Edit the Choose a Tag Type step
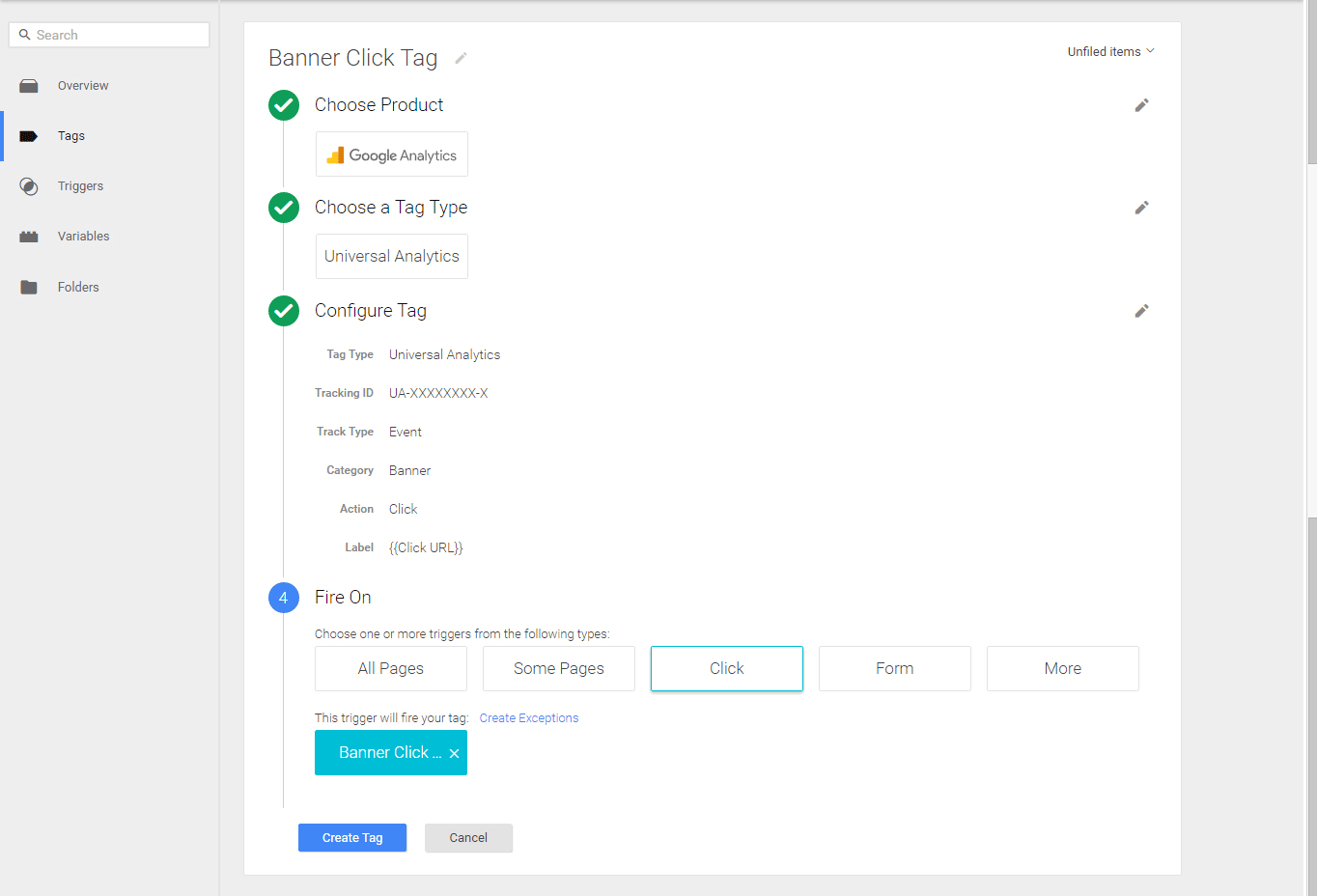1317x896 pixels. click(1141, 207)
